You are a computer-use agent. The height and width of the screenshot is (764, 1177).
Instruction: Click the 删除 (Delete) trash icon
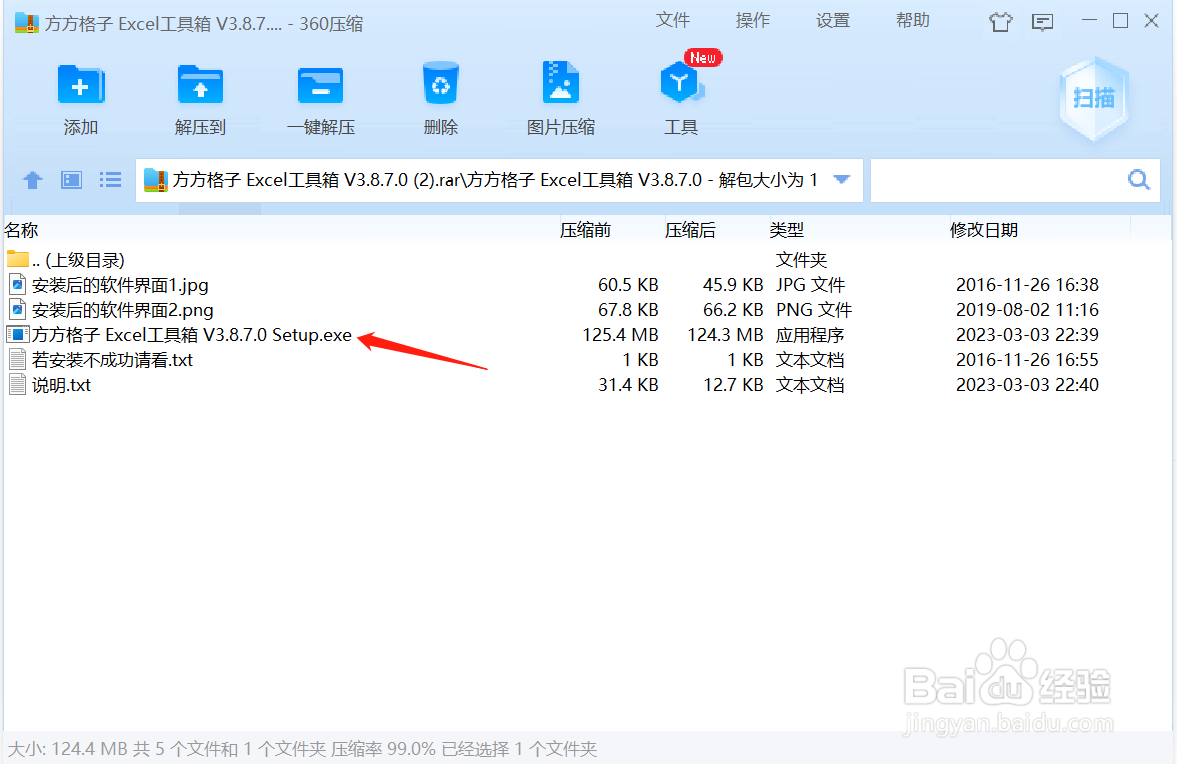(441, 83)
